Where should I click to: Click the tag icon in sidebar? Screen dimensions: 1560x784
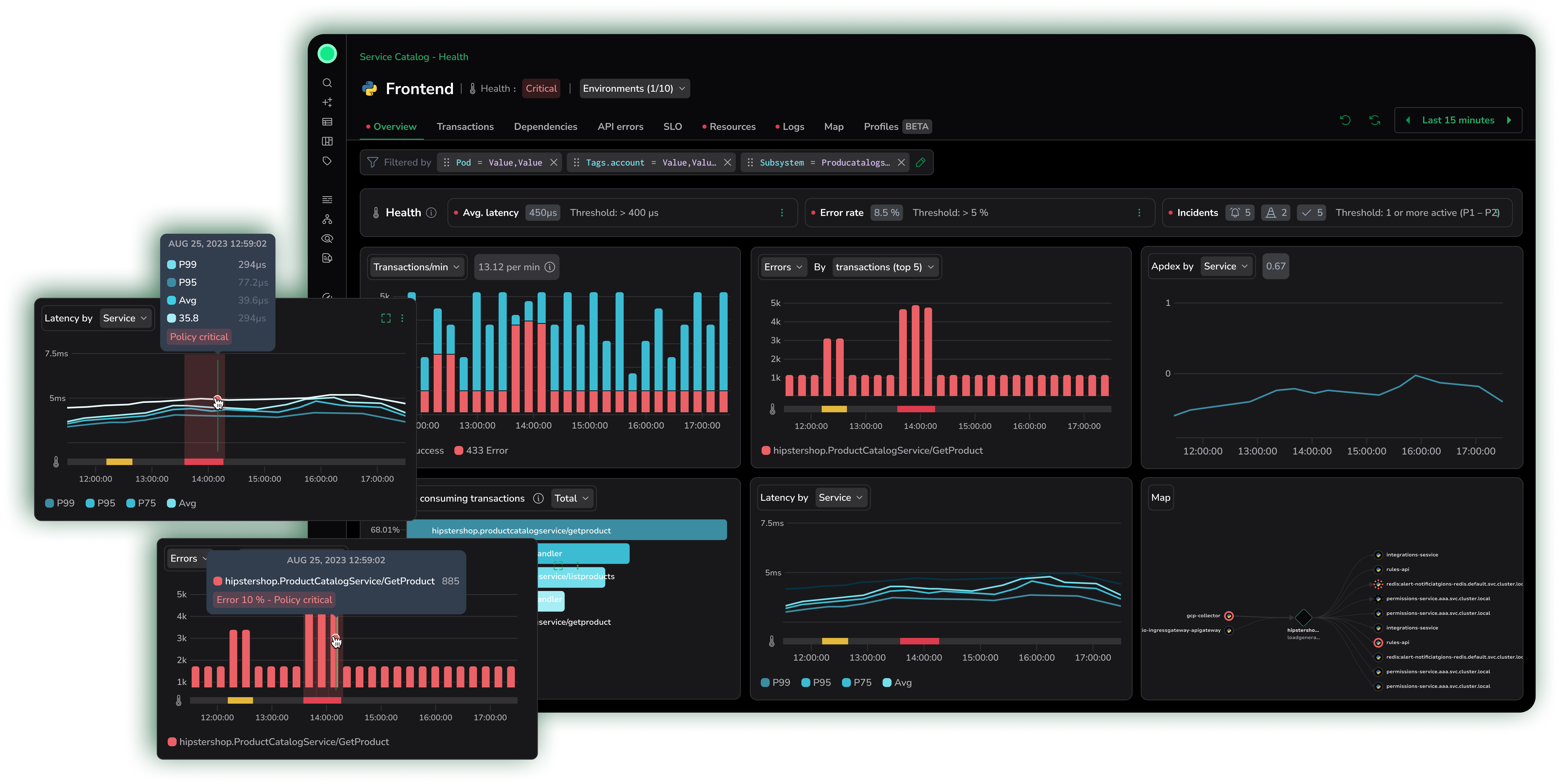[x=327, y=161]
